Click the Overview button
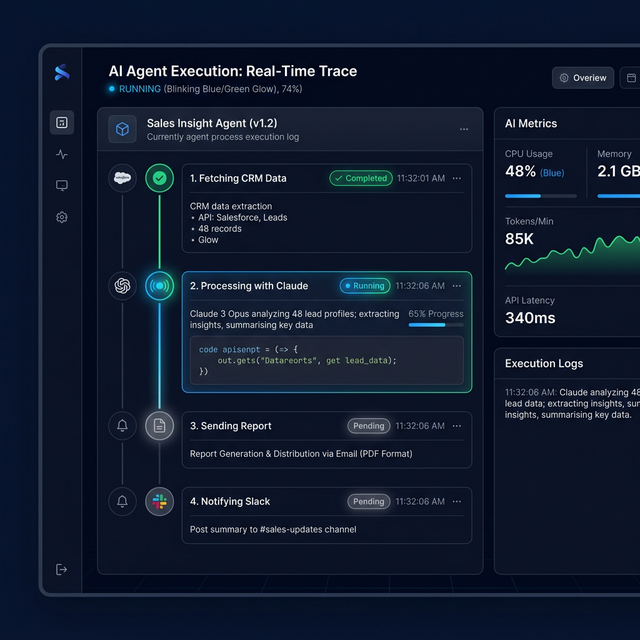The height and width of the screenshot is (640, 640). point(583,78)
